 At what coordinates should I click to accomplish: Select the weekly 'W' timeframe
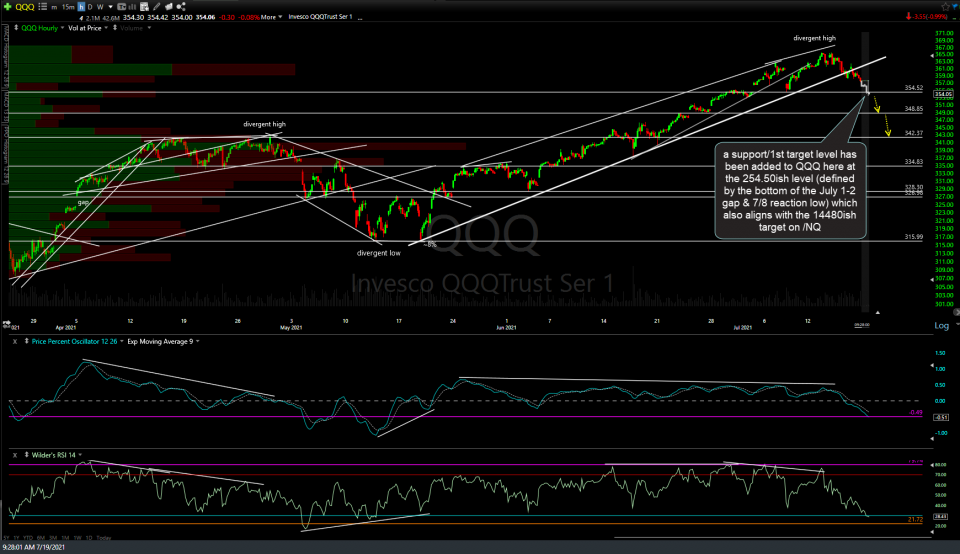click(x=100, y=7)
